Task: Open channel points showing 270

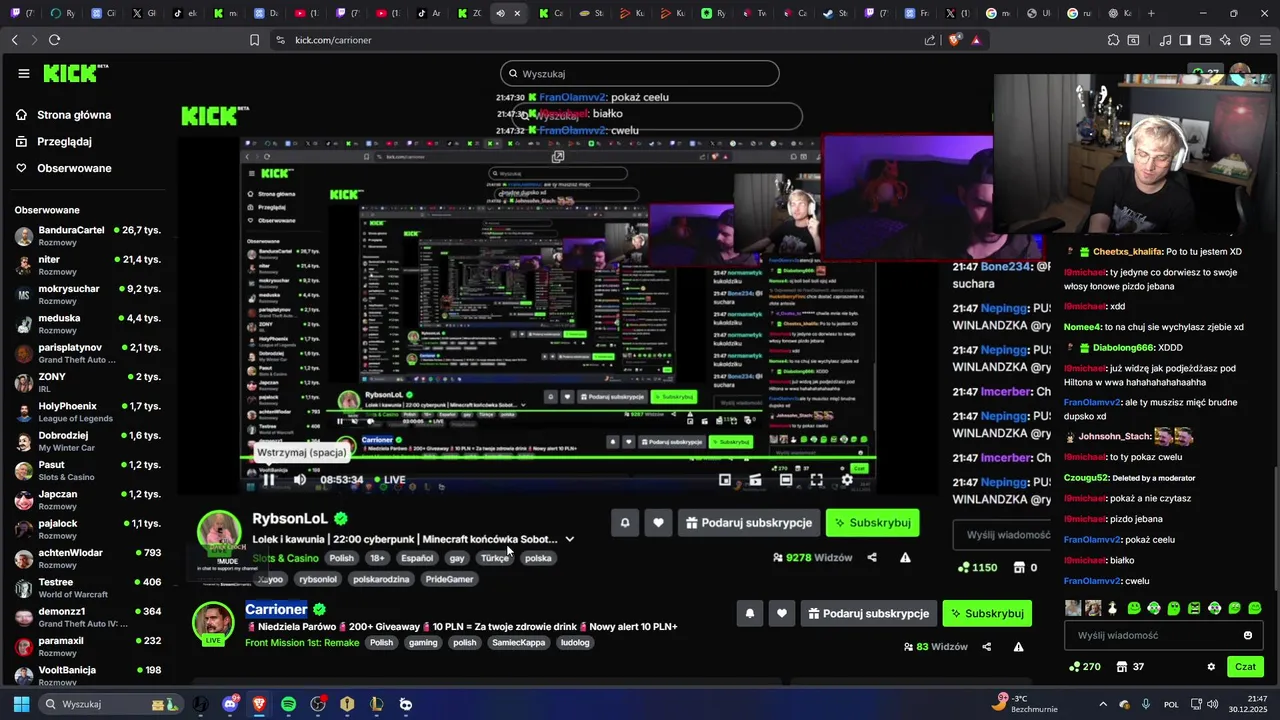Action: [x=1085, y=667]
